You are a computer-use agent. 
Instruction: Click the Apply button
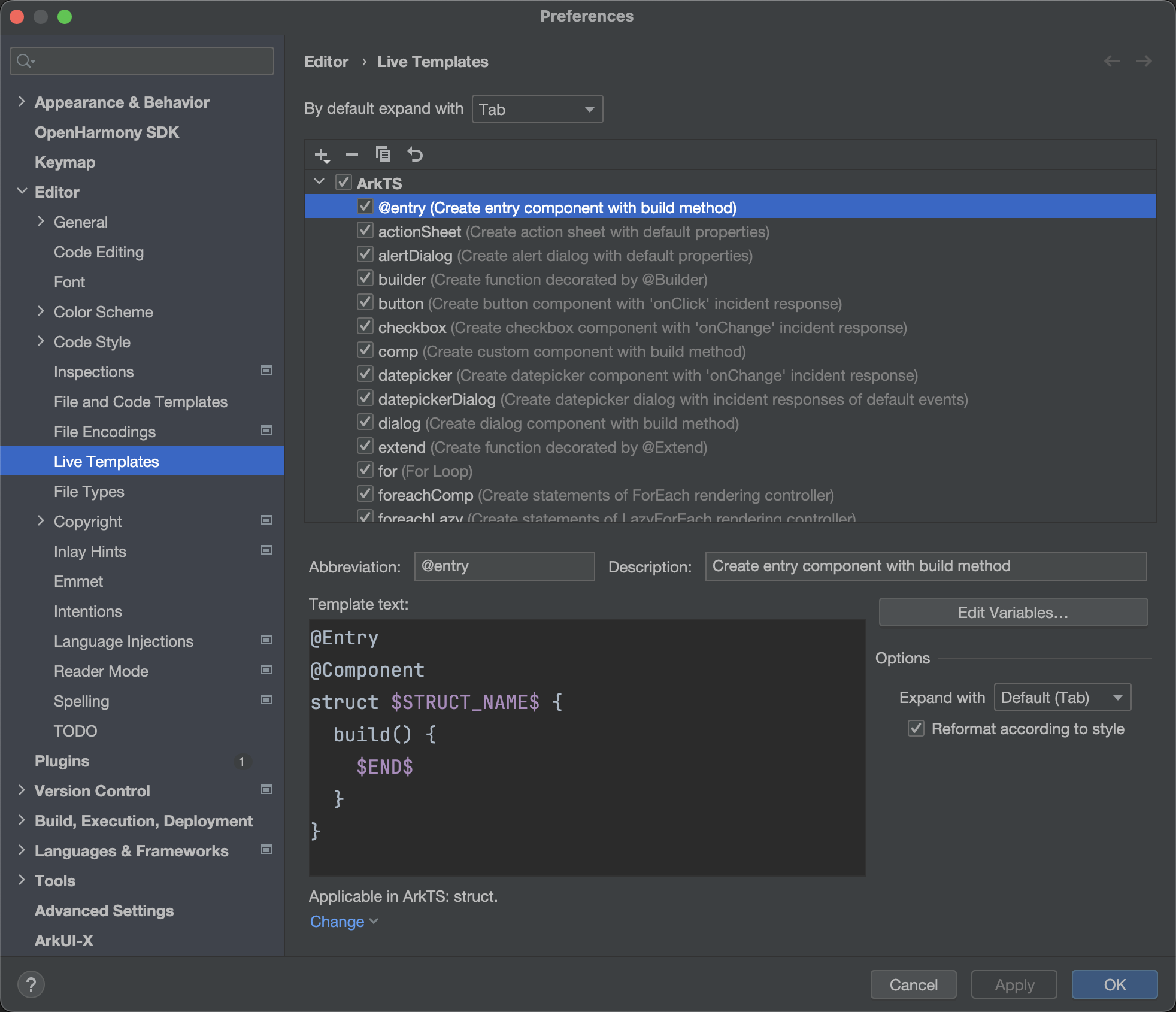(1014, 984)
